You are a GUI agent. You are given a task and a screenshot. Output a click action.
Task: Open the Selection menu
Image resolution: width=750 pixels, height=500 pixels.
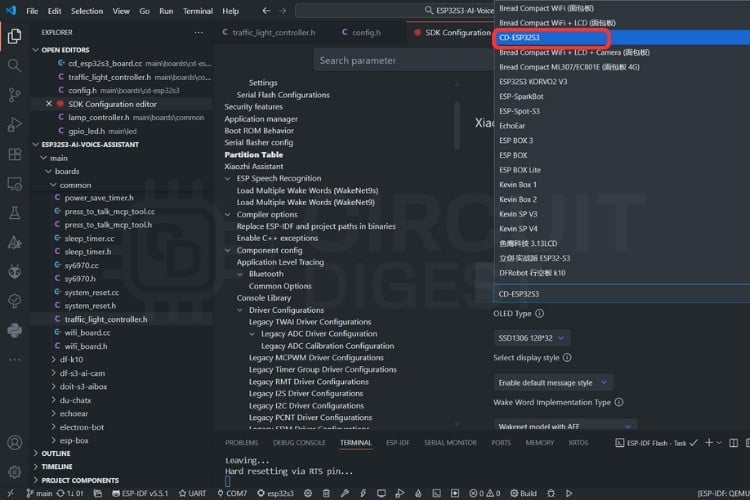87,11
